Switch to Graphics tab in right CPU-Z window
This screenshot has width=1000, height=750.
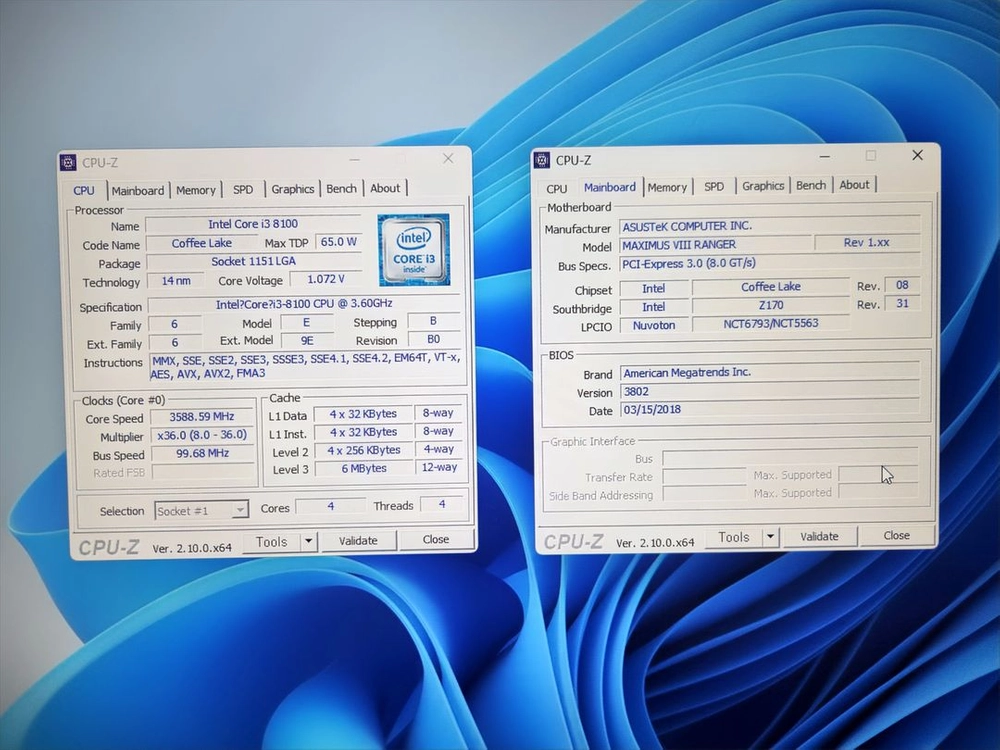pyautogui.click(x=763, y=186)
